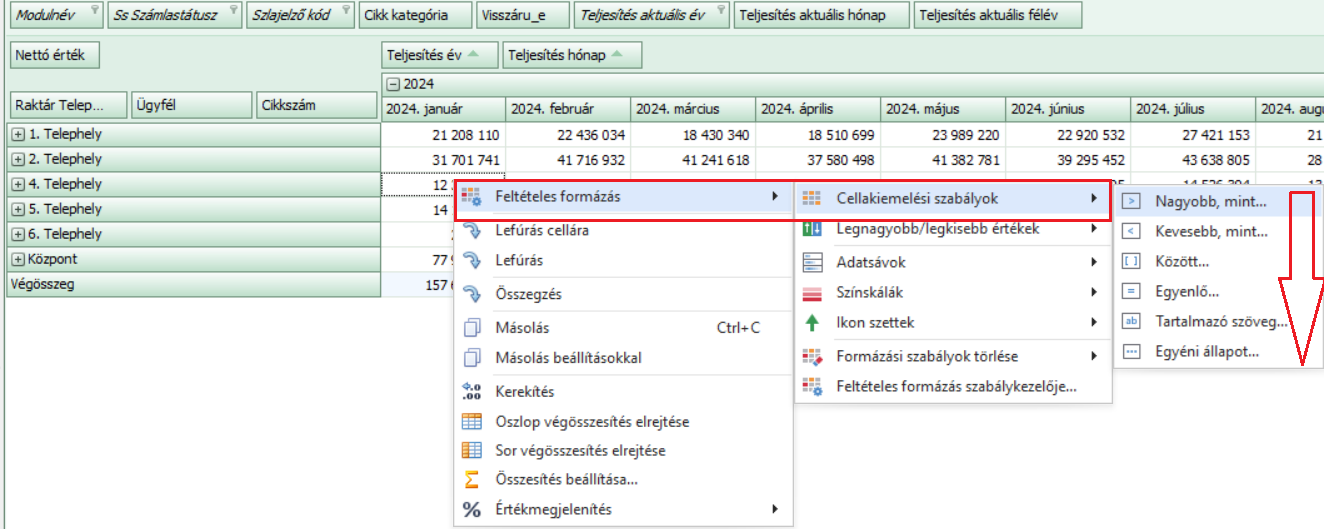The height and width of the screenshot is (529, 1324).
Task: Collapse the 2024 year column group
Action: 394,85
